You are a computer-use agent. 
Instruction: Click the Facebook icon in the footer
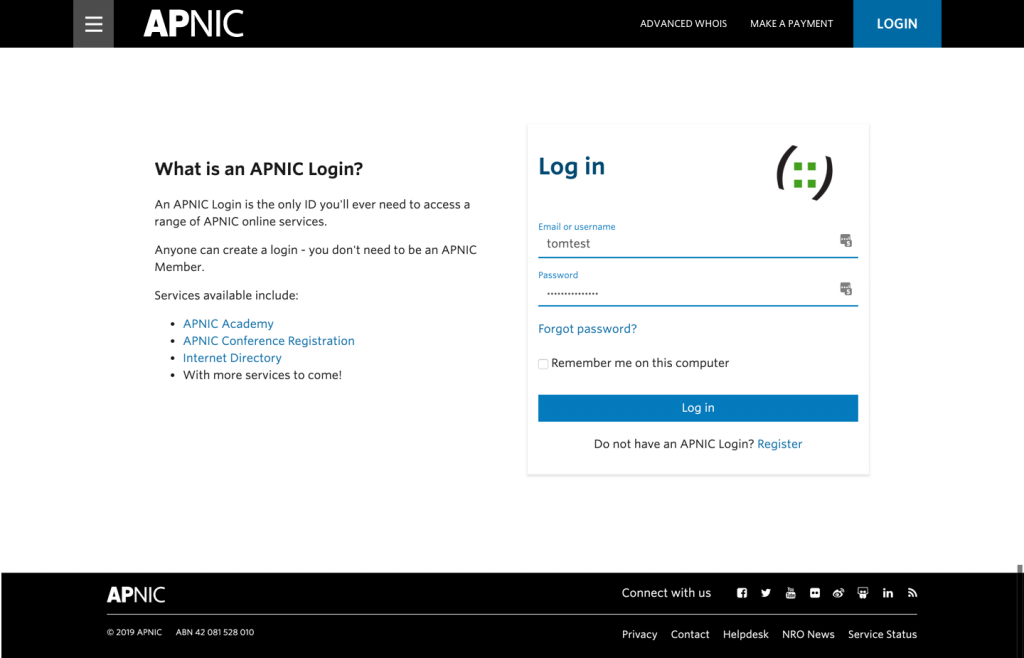point(742,593)
